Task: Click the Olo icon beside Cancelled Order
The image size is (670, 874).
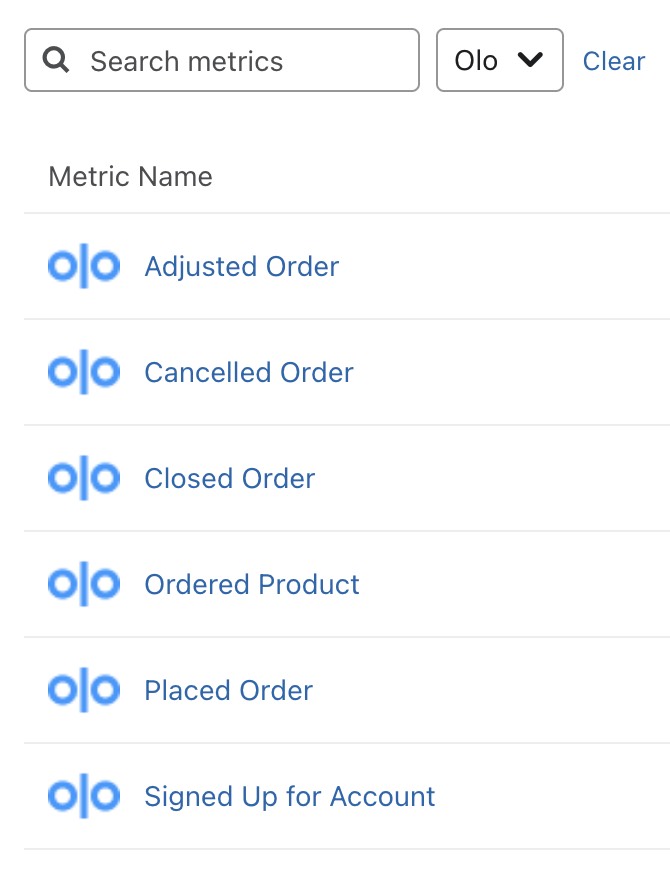Action: (83, 372)
